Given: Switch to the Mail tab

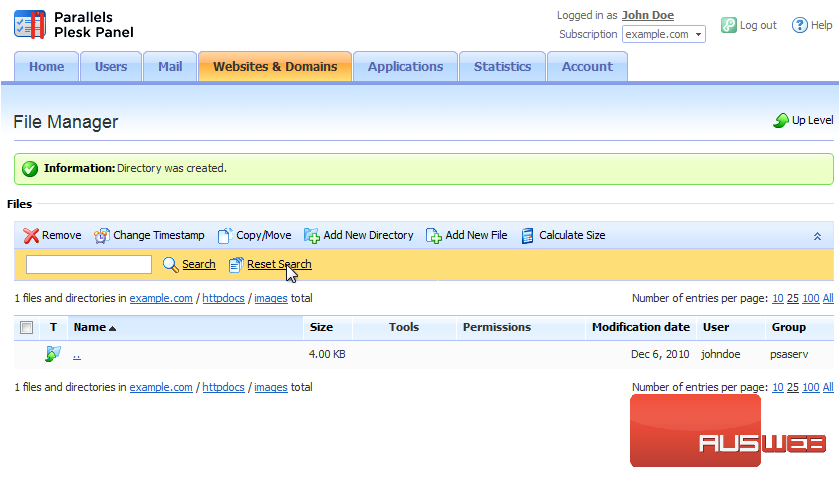Looking at the screenshot, I should (169, 67).
